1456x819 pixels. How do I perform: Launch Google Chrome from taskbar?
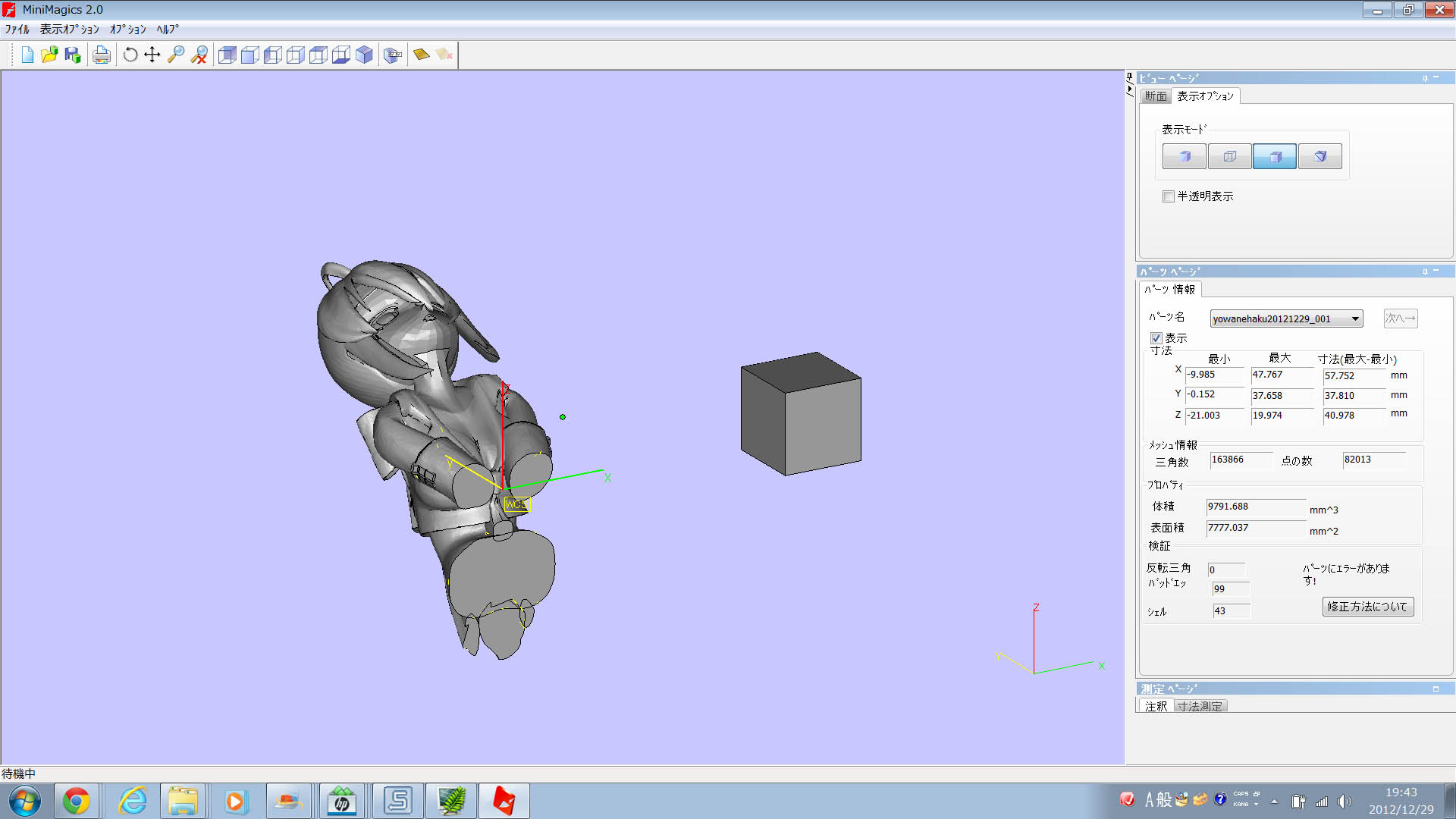76,801
